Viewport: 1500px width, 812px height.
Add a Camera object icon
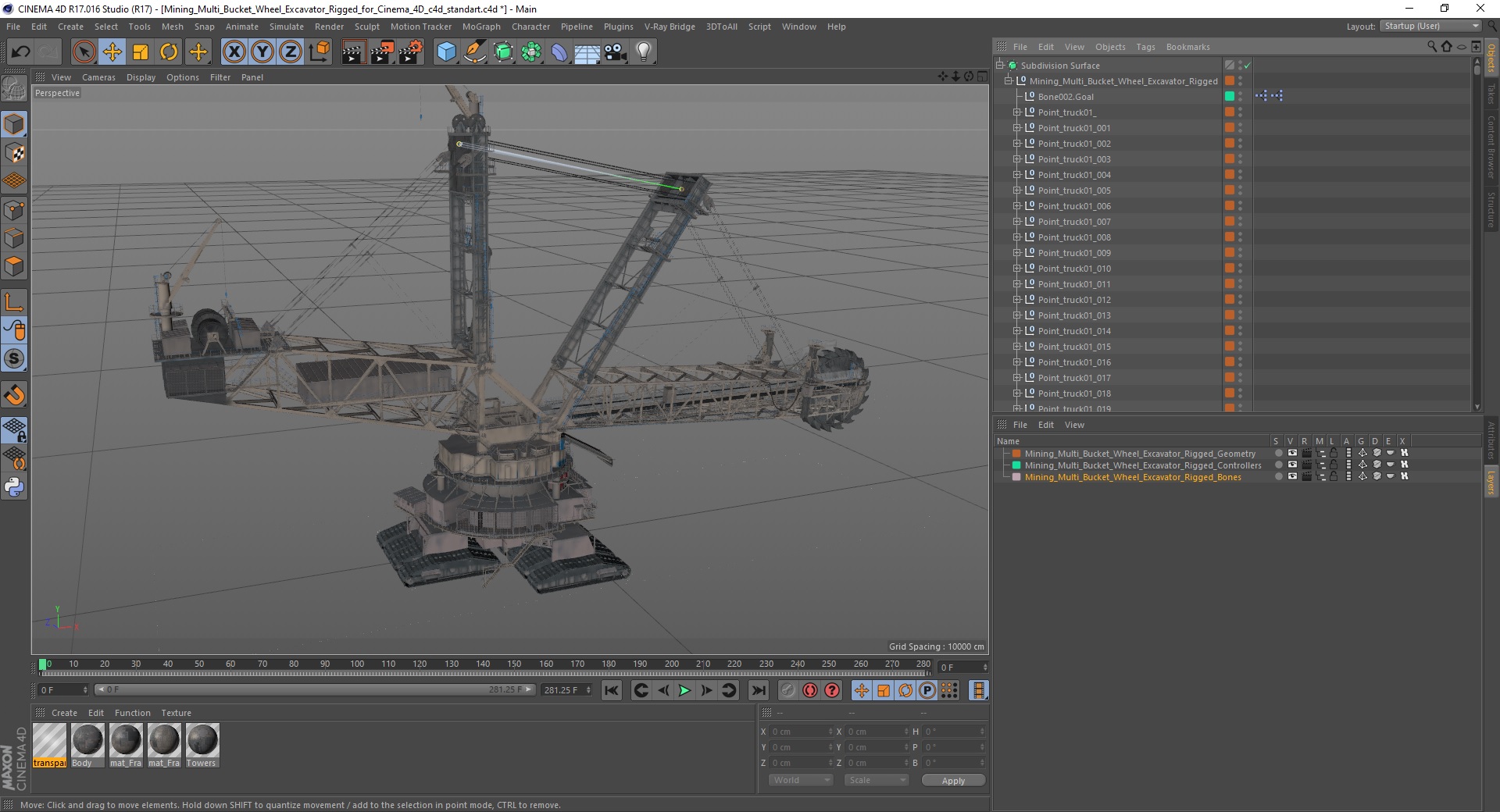coord(615,52)
